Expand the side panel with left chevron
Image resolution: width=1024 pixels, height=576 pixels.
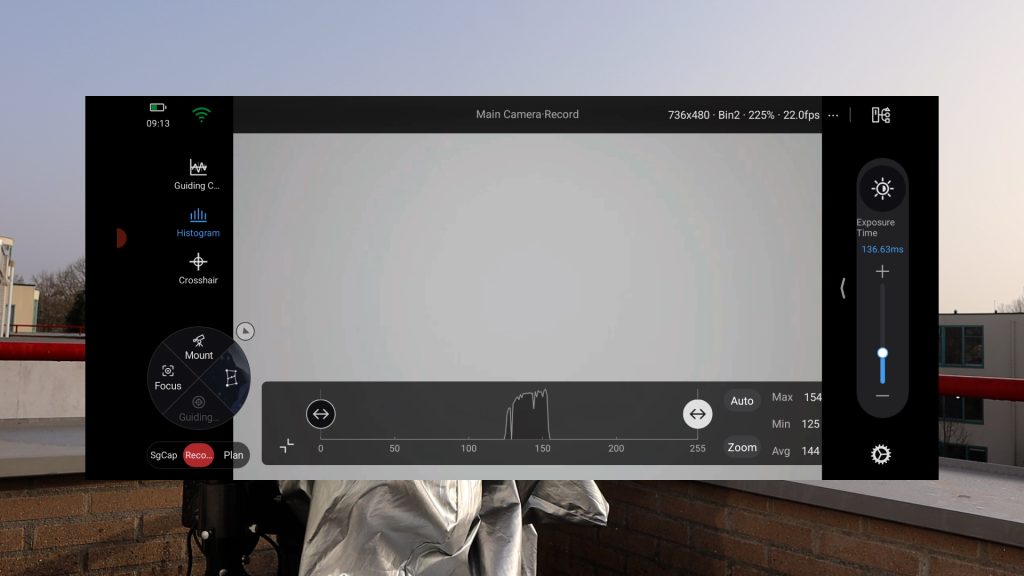[842, 288]
